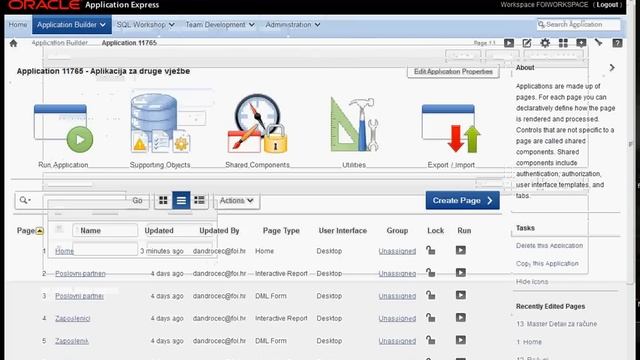Click the Create Page button
Image resolution: width=640 pixels, height=360 pixels.
coord(462,200)
